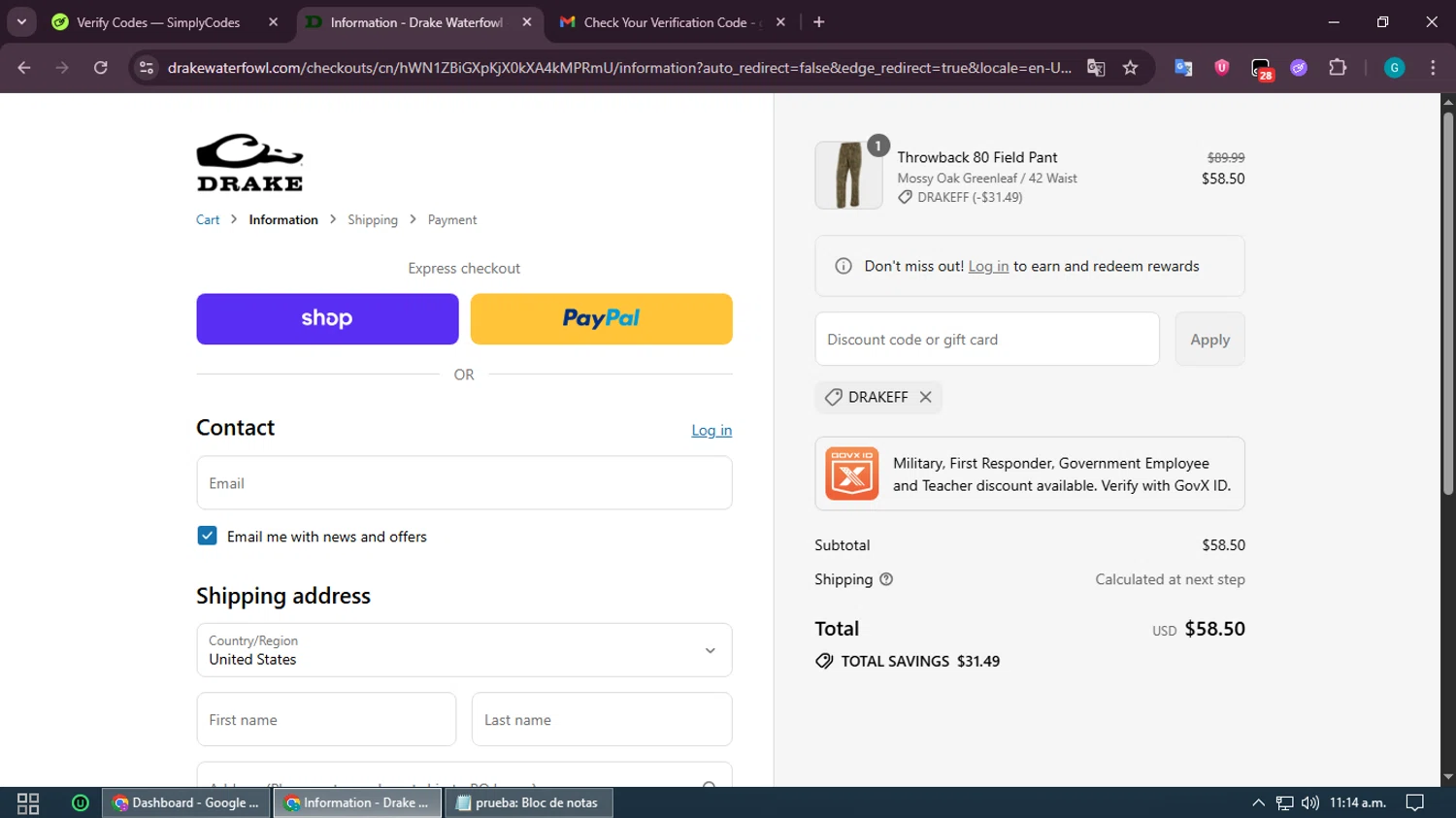1456x818 pixels.
Task: Click the taskbar clock 11:14 a.m.
Action: tap(1358, 802)
